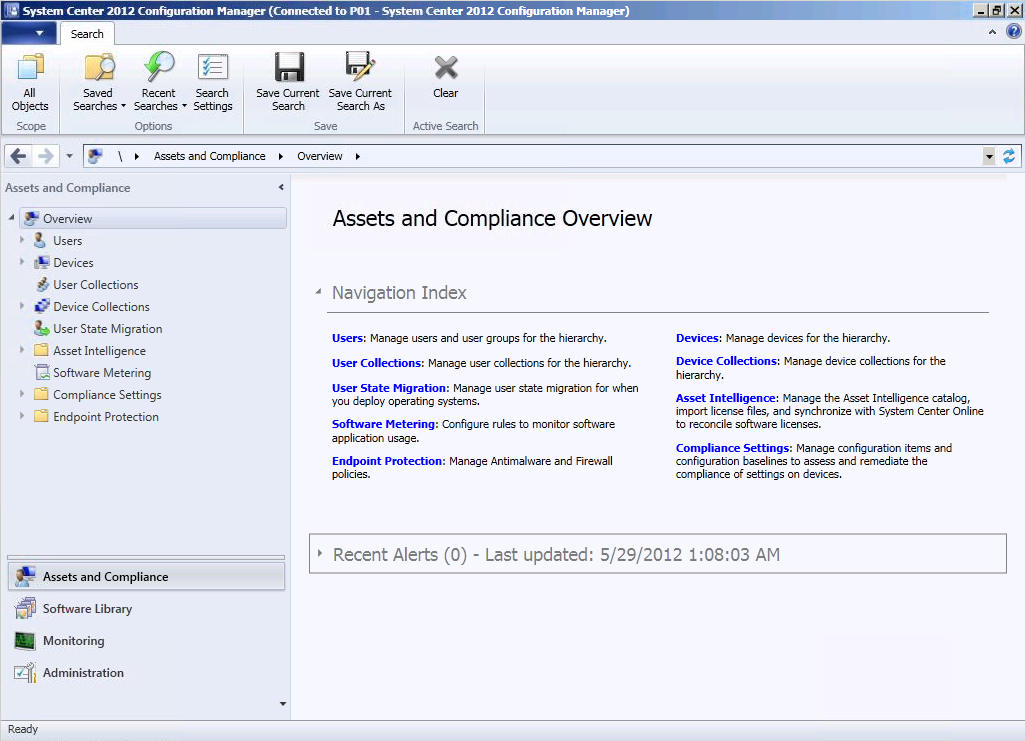Clear the active search with X icon
Viewport: 1025px width, 741px height.
pos(446,68)
